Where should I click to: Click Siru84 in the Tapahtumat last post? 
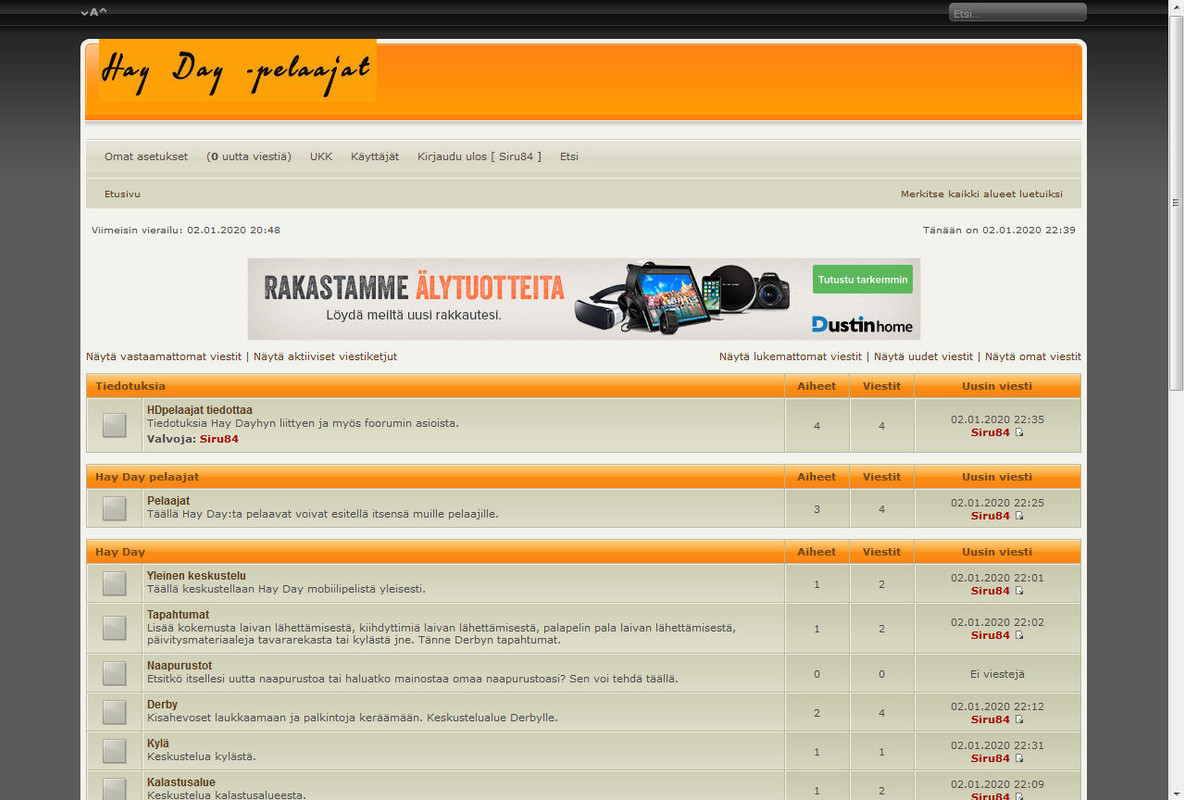[990, 635]
